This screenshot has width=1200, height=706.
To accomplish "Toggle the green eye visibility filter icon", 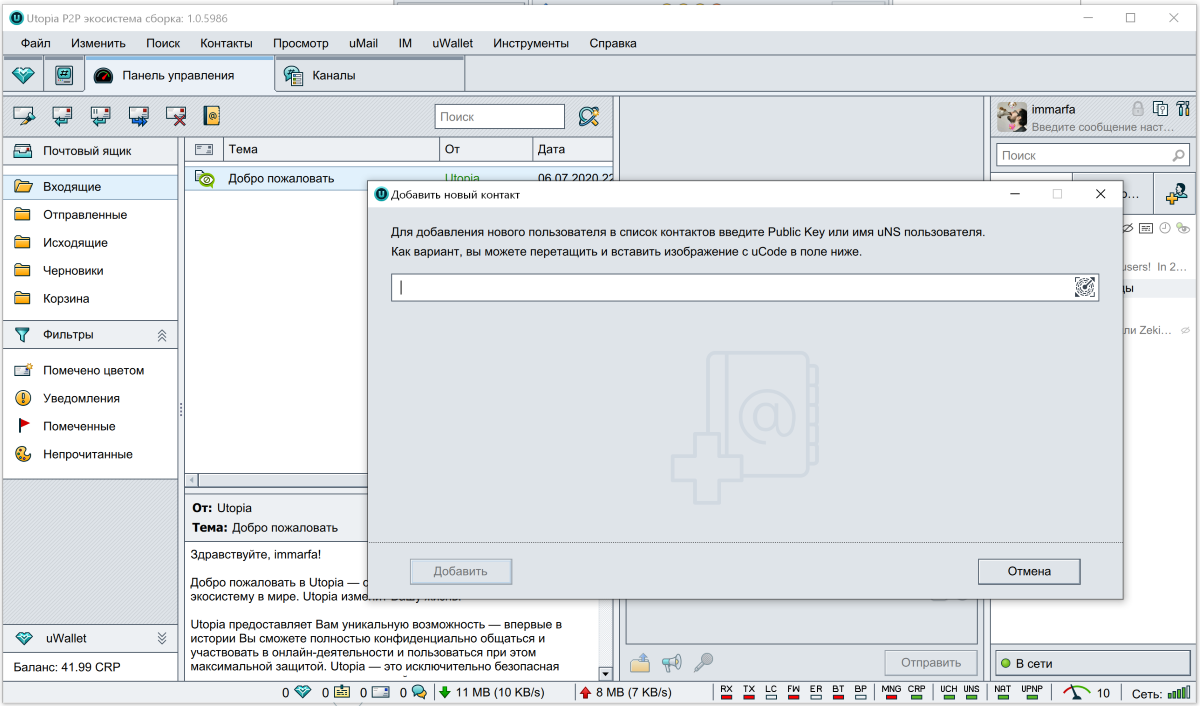I will [x=1183, y=228].
